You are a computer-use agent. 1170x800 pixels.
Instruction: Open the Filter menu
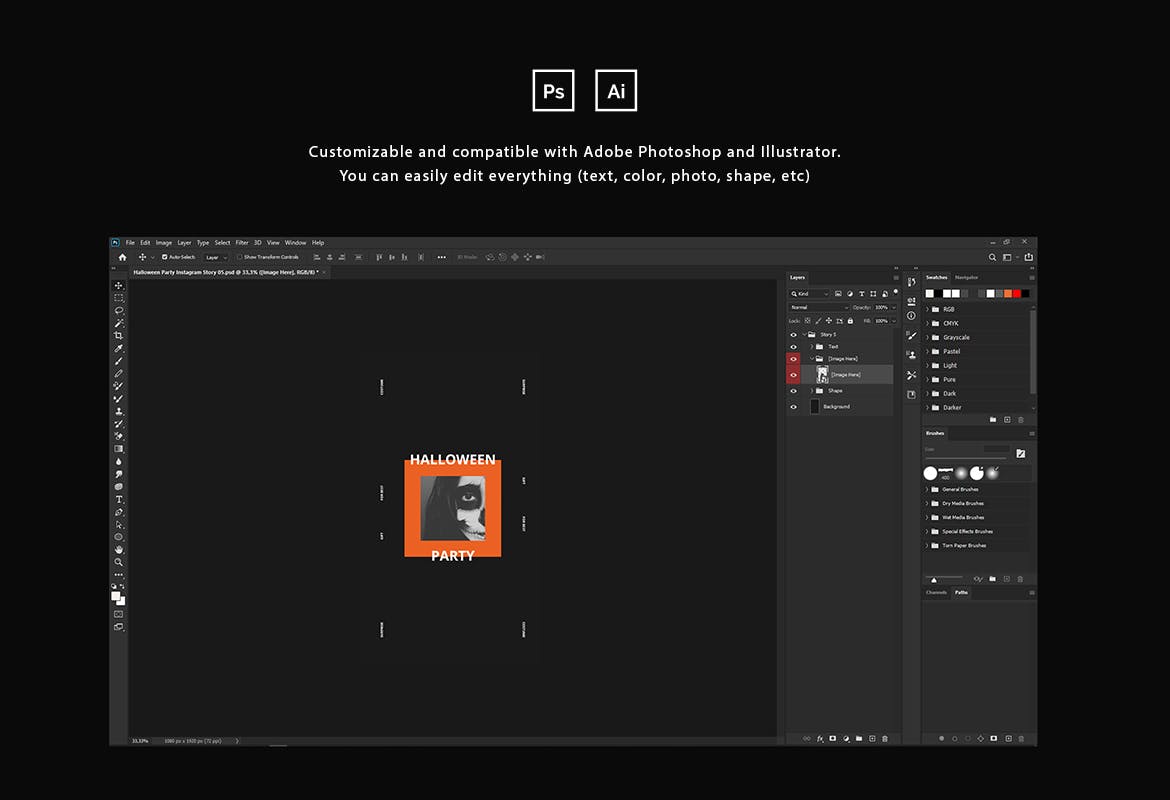coord(242,242)
